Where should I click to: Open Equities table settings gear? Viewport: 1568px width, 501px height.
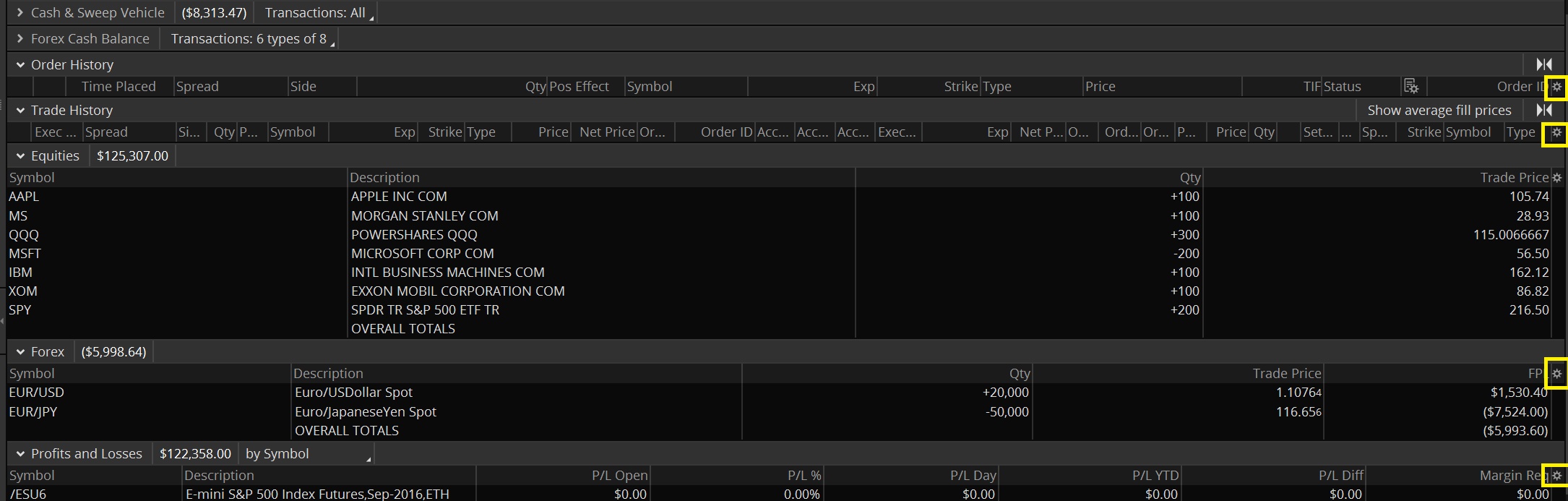1556,178
